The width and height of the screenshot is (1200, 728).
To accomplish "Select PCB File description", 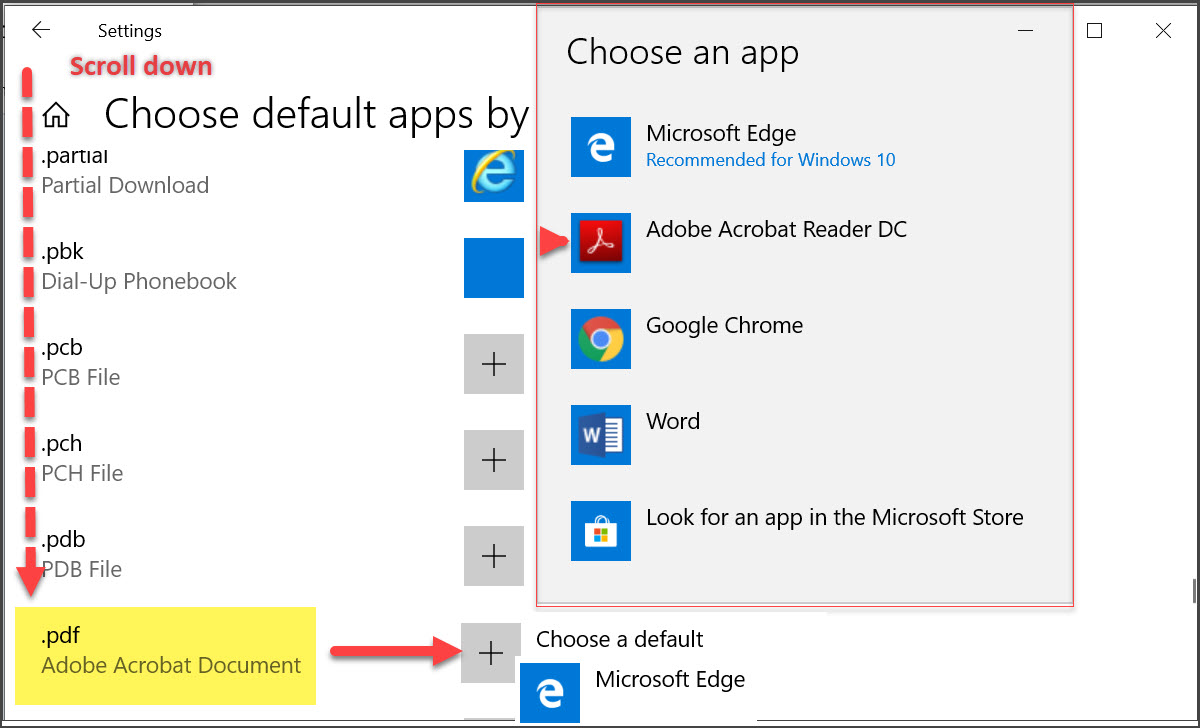I will pos(81,378).
